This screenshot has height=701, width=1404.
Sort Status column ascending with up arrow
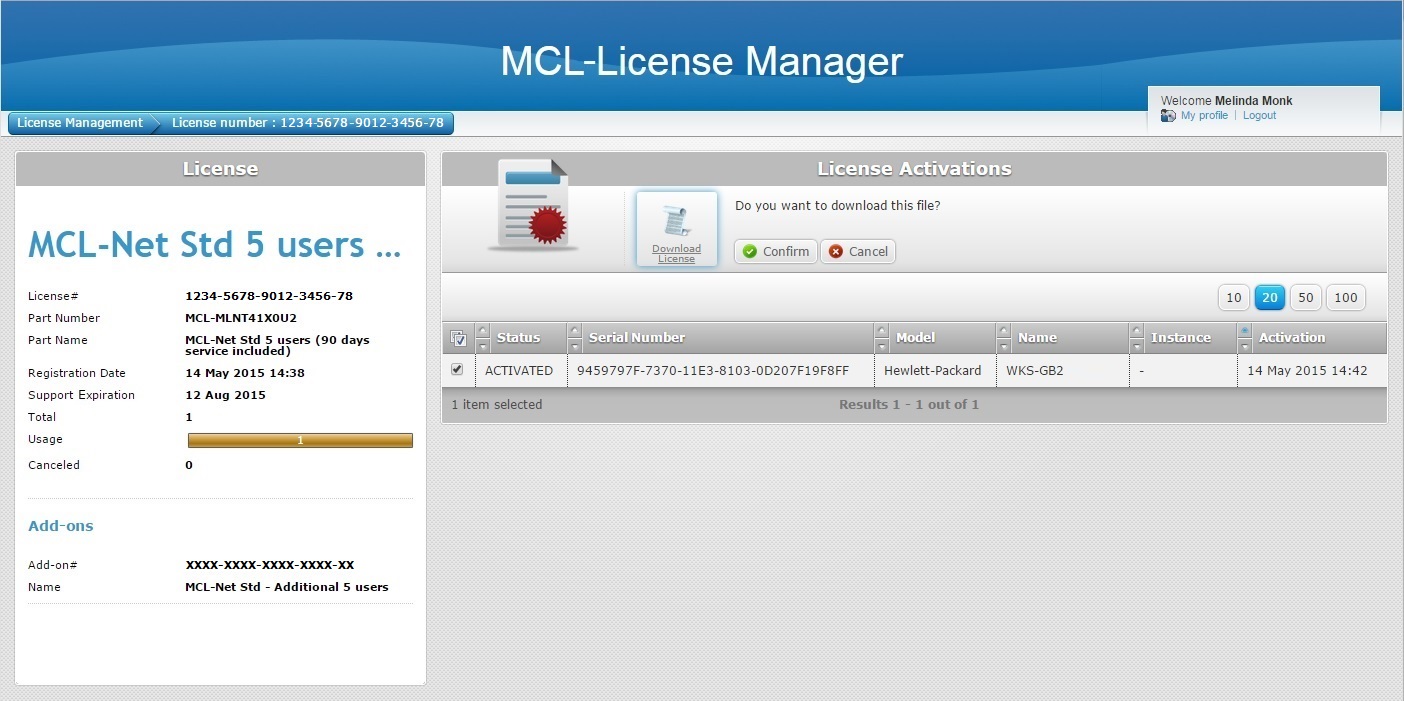tap(483, 330)
